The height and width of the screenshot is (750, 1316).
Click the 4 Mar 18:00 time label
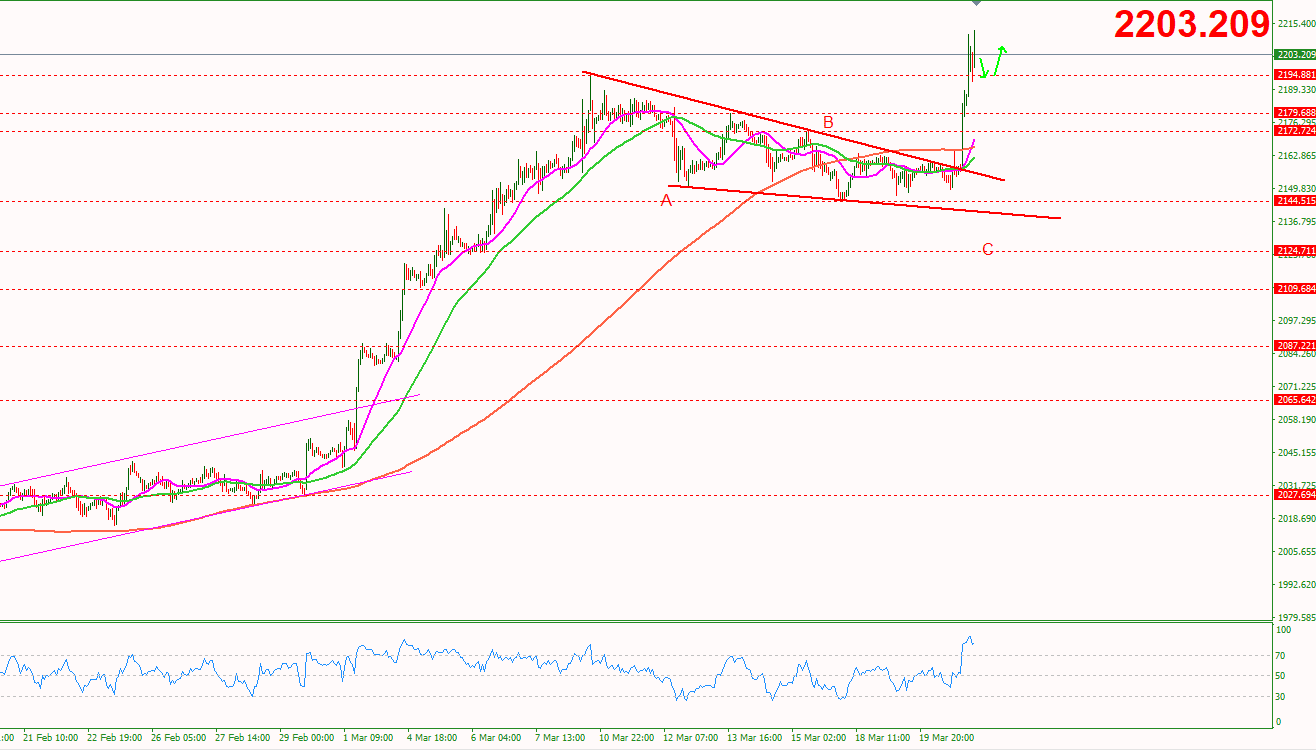[432, 738]
